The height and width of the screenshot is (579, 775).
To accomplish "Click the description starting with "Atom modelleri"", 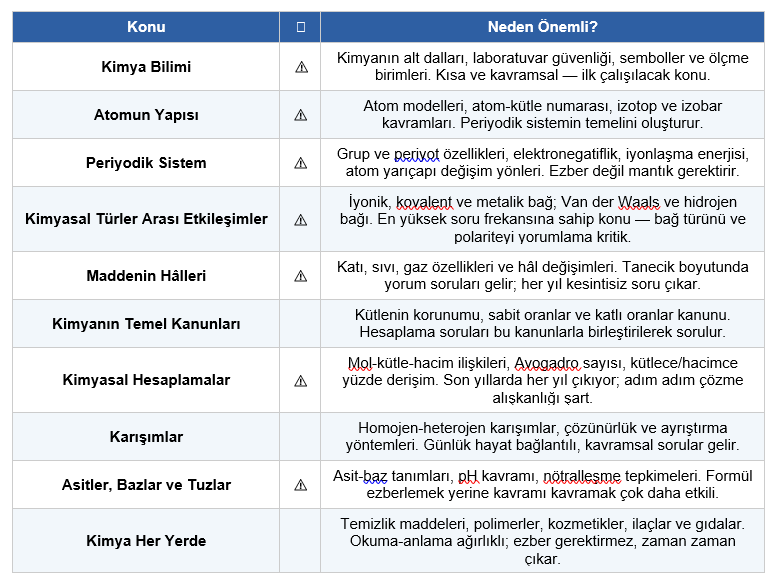I will [x=543, y=115].
